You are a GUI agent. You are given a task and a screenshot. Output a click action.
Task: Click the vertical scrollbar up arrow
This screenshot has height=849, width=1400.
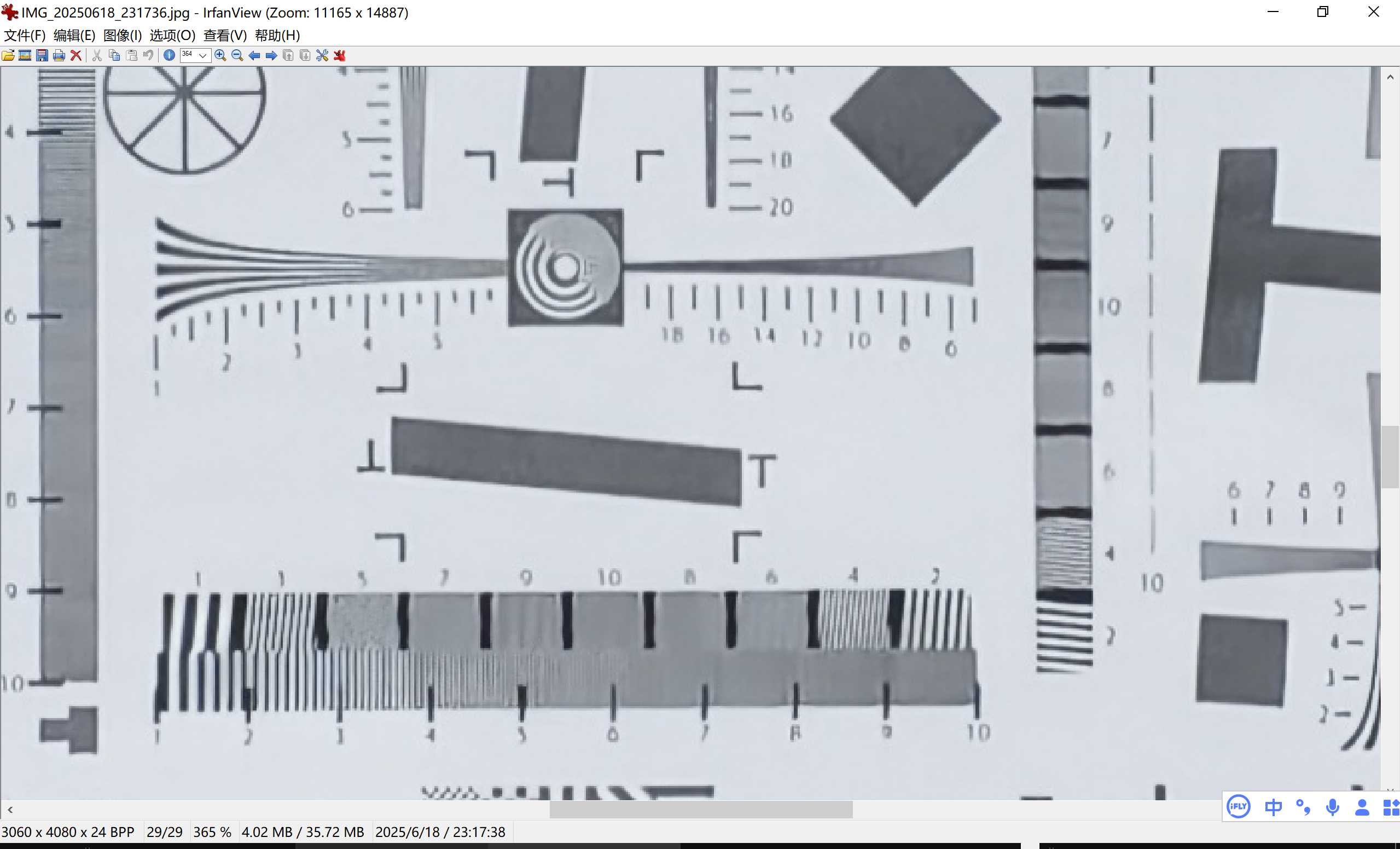1390,77
